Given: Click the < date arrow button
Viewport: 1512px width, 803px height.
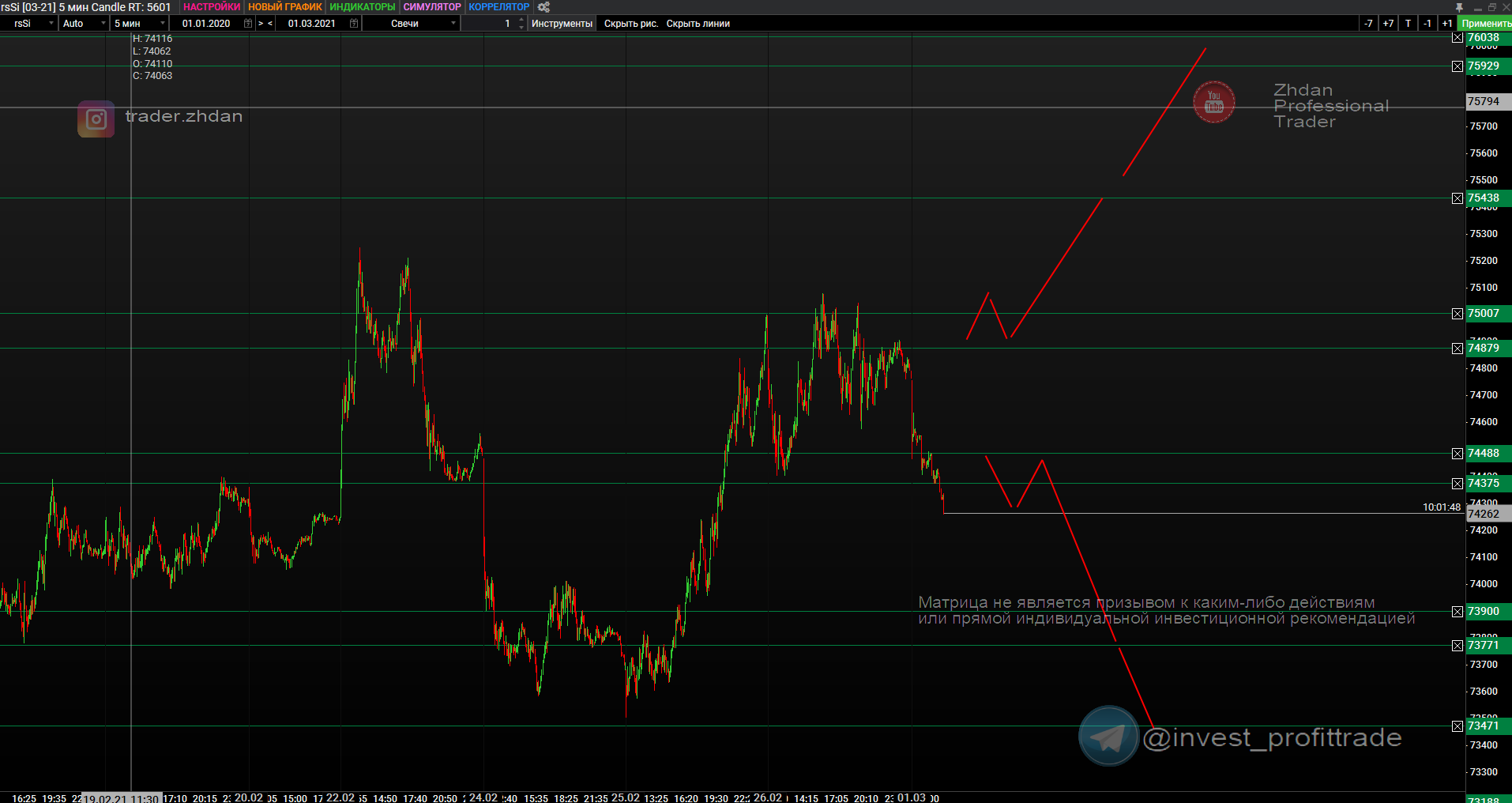Looking at the screenshot, I should pyautogui.click(x=270, y=24).
